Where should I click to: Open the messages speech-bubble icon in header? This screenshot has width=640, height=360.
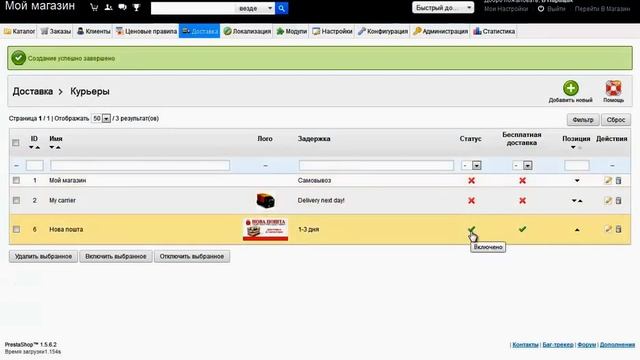[122, 7]
